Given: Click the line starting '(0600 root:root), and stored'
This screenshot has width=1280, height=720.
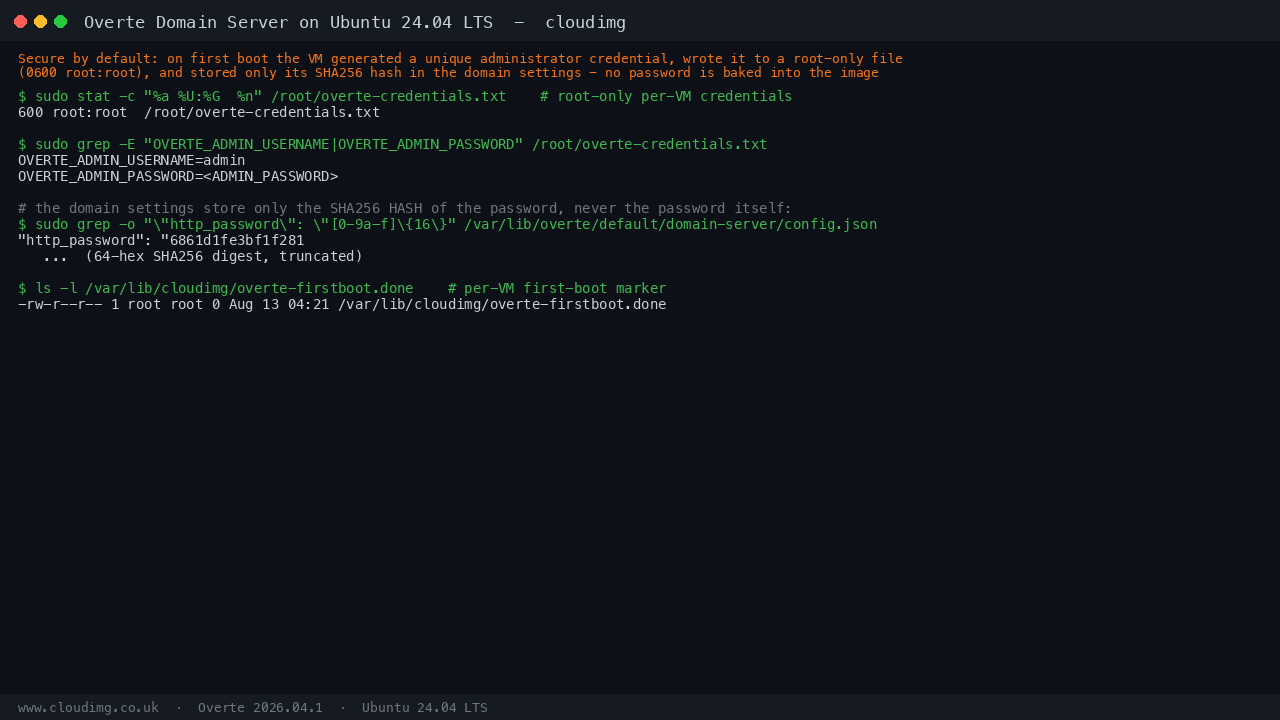Looking at the screenshot, I should 448,73.
